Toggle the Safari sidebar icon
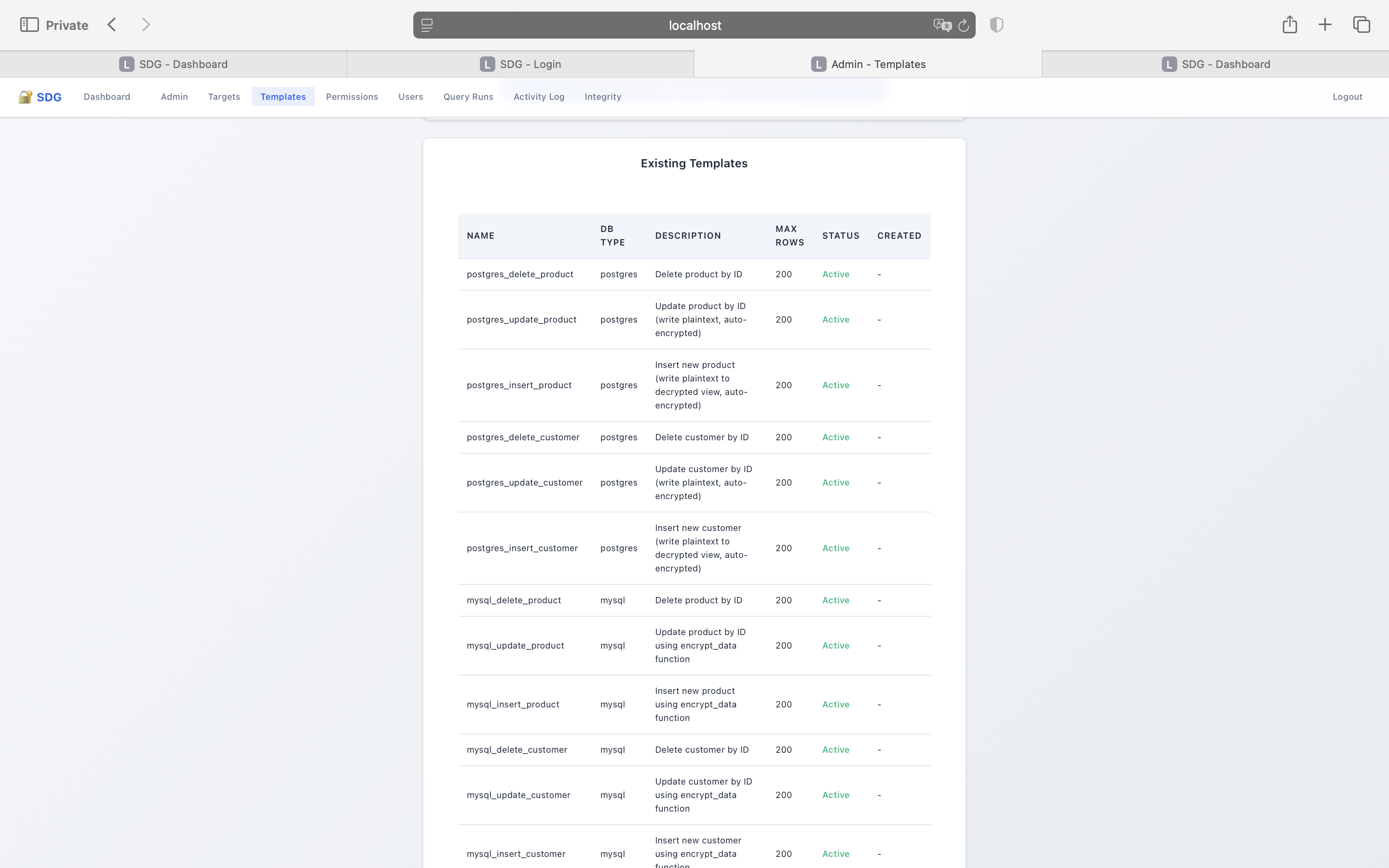 click(29, 25)
